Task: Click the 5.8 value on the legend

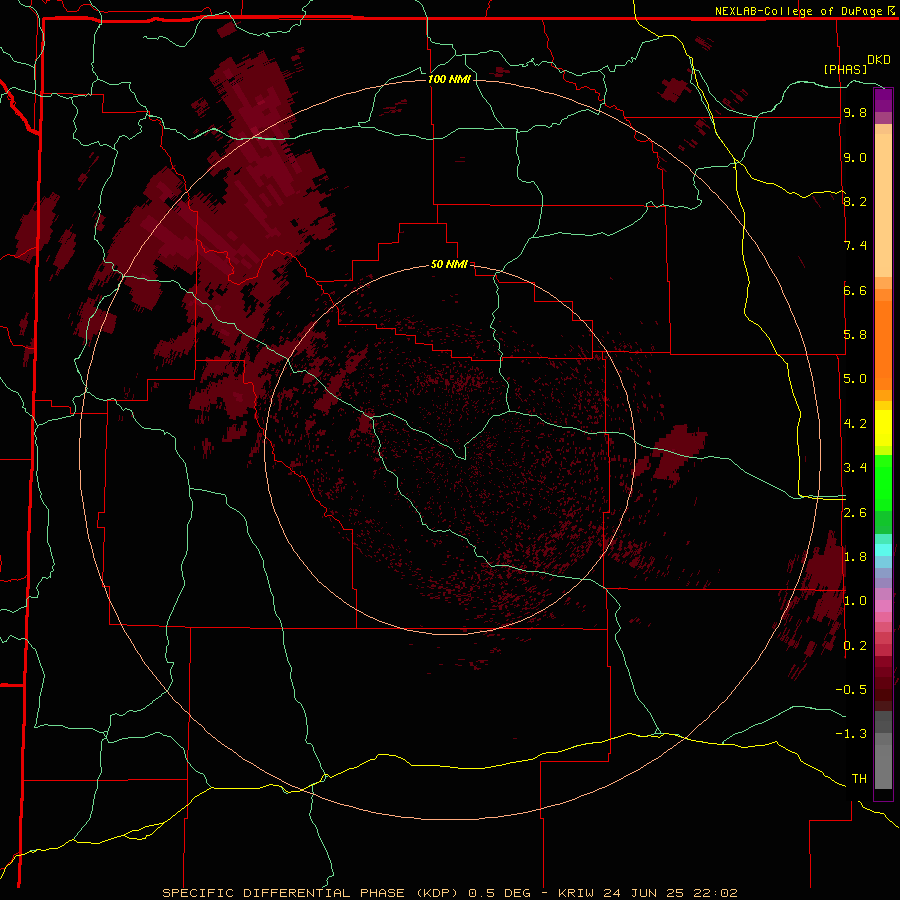Action: (855, 335)
